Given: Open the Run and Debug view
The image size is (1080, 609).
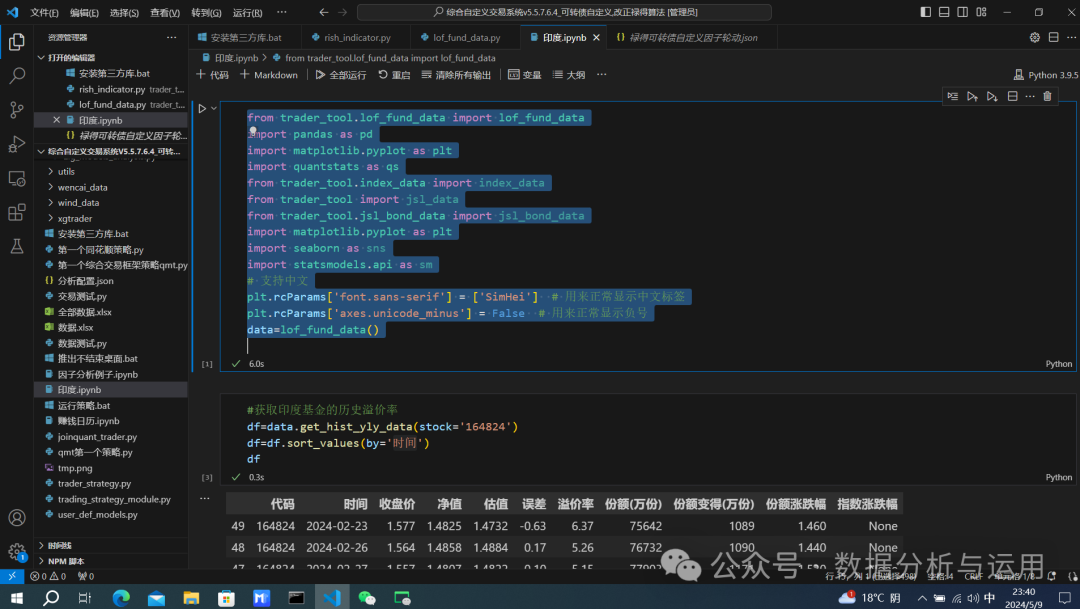Looking at the screenshot, I should click(x=17, y=144).
